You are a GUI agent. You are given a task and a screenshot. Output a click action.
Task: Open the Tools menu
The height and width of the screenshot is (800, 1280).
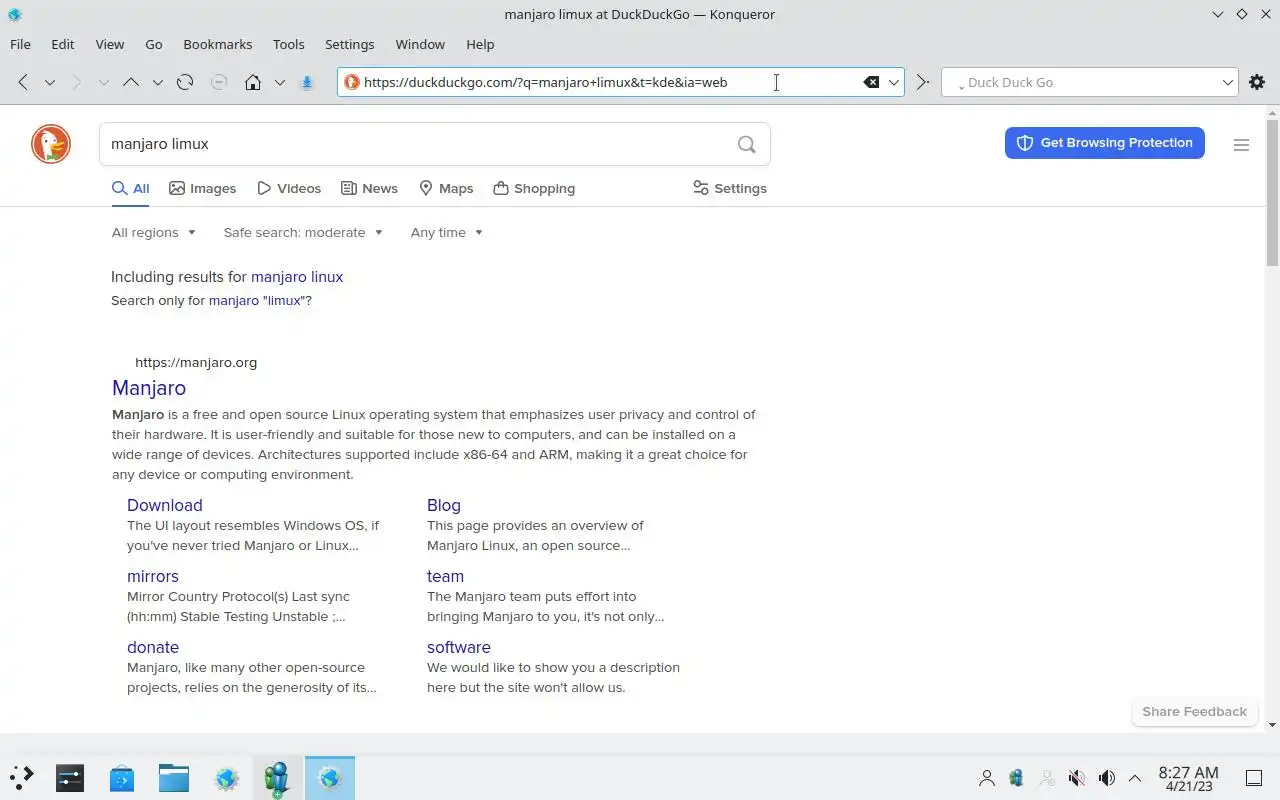coord(288,44)
